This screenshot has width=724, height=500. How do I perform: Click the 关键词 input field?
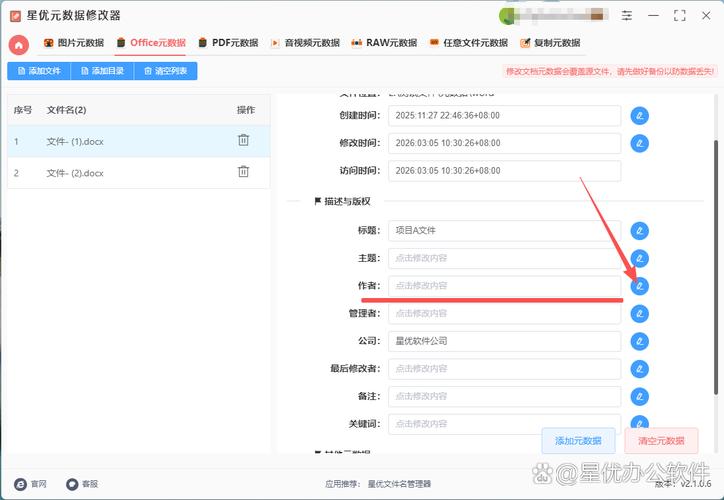coord(504,424)
